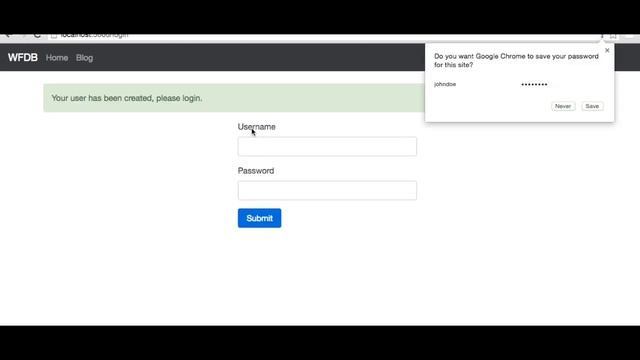Select the Username label

pyautogui.click(x=256, y=127)
